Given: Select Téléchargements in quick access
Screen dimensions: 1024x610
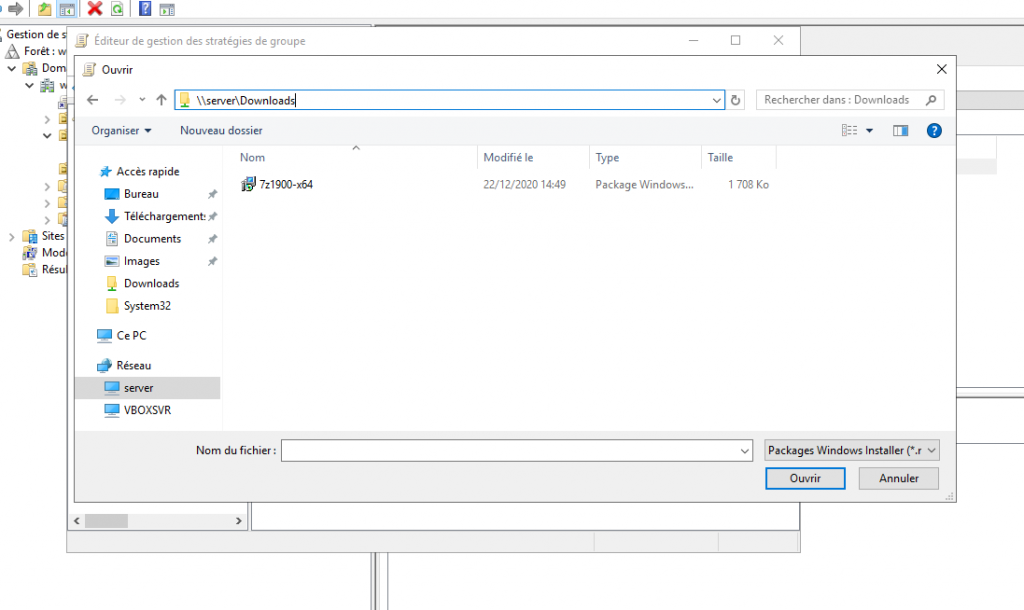Looking at the screenshot, I should click(x=164, y=216).
